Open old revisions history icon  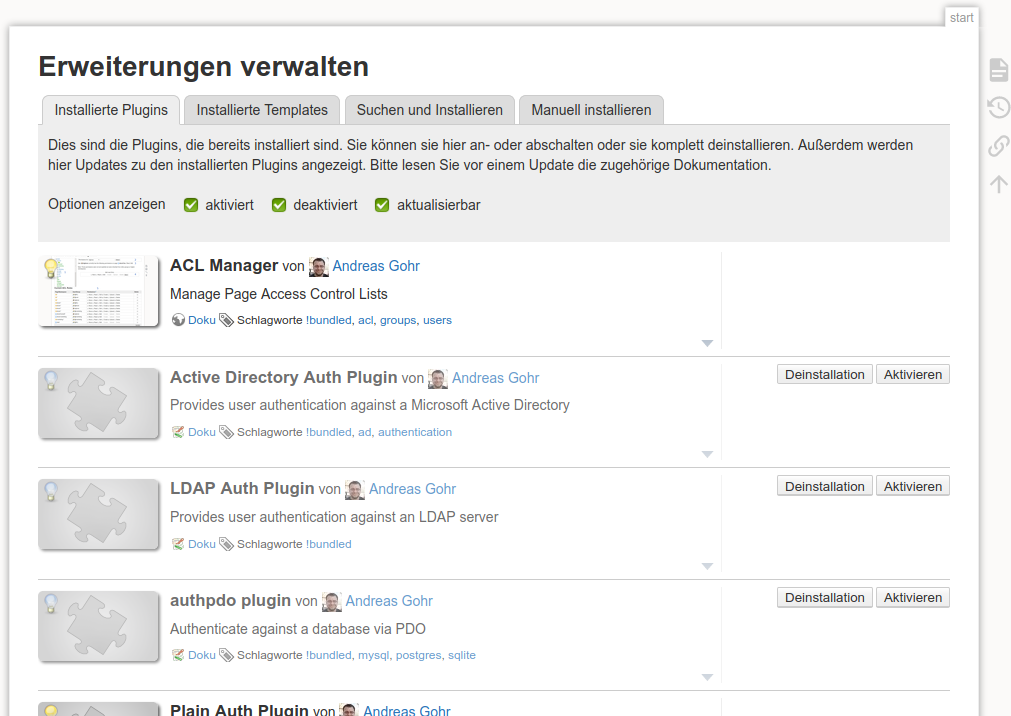(x=998, y=108)
